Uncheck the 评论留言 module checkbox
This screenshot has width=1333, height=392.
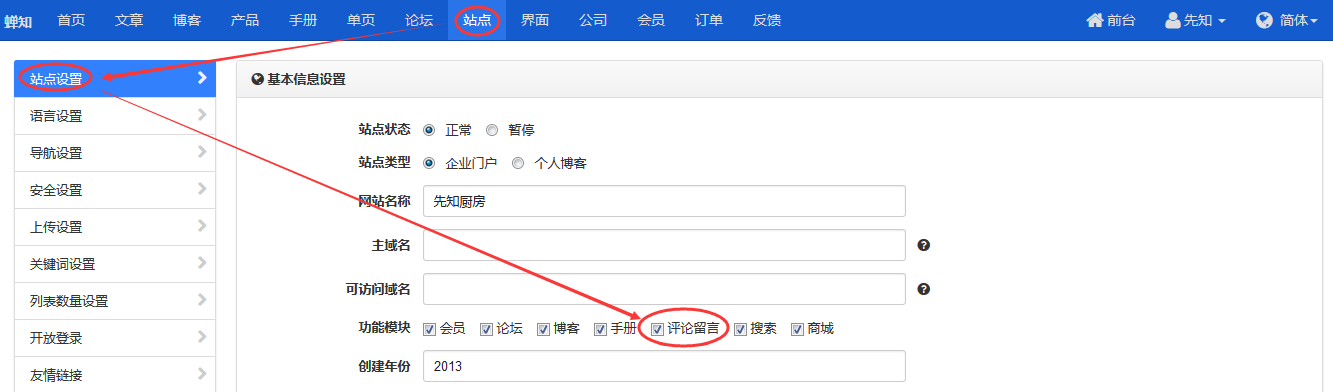(658, 328)
